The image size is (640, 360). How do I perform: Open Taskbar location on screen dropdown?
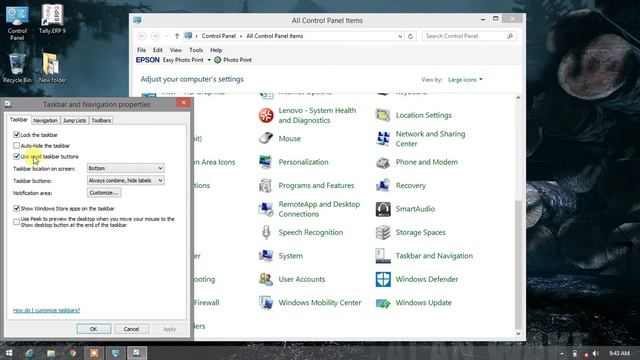click(x=126, y=168)
